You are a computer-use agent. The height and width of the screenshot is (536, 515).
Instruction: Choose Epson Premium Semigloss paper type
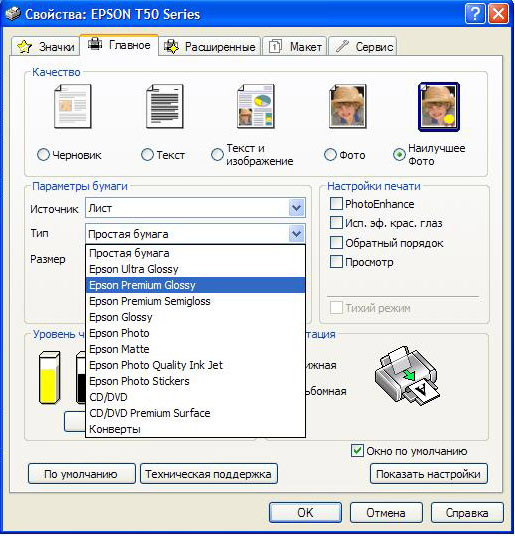pyautogui.click(x=195, y=301)
